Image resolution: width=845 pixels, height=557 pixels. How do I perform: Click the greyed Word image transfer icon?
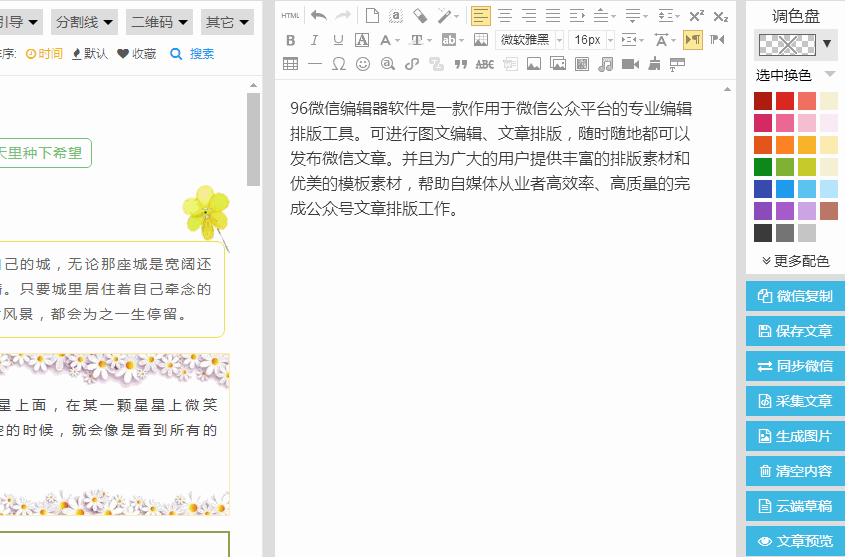point(510,64)
